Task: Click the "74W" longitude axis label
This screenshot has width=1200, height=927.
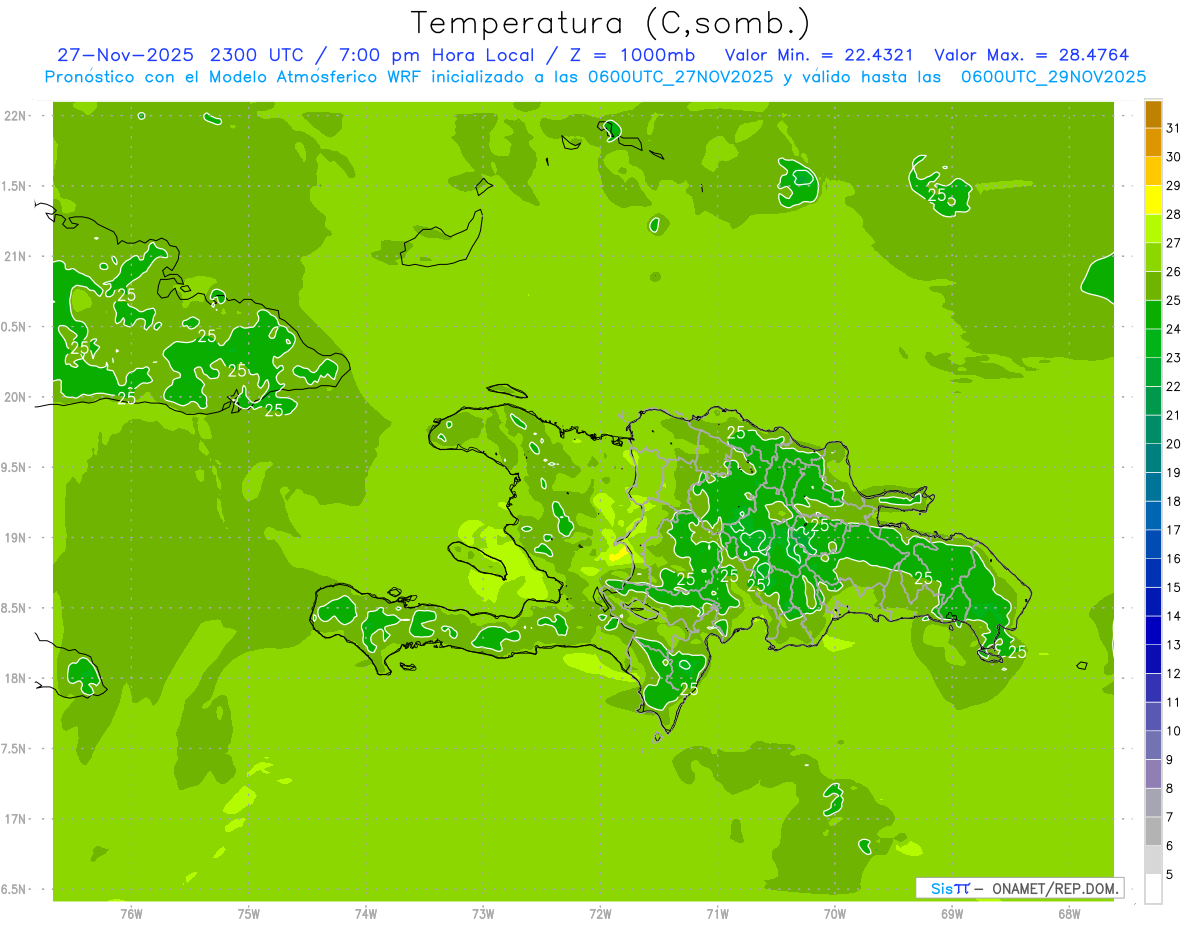Action: pos(365,914)
